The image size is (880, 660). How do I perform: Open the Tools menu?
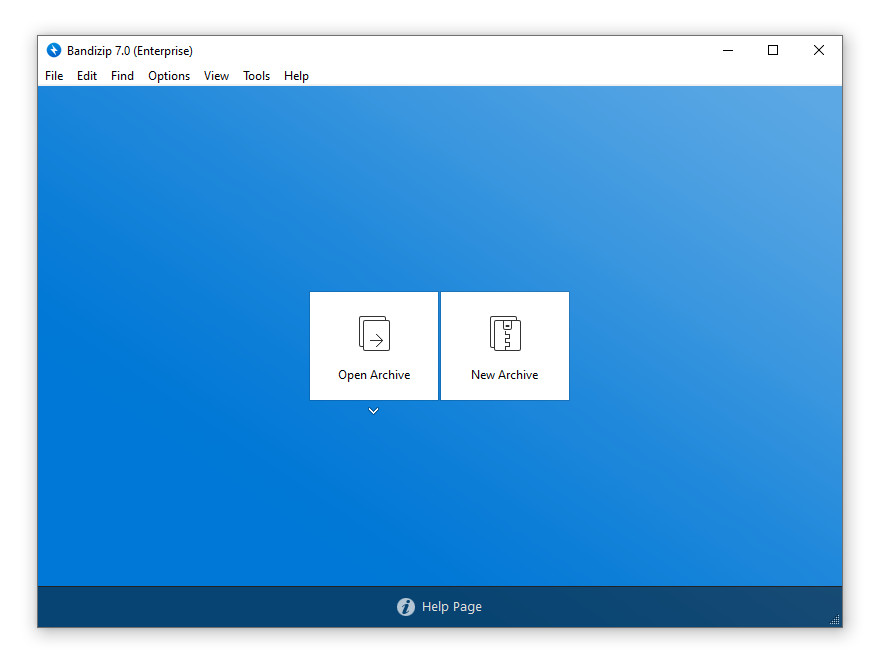[256, 76]
